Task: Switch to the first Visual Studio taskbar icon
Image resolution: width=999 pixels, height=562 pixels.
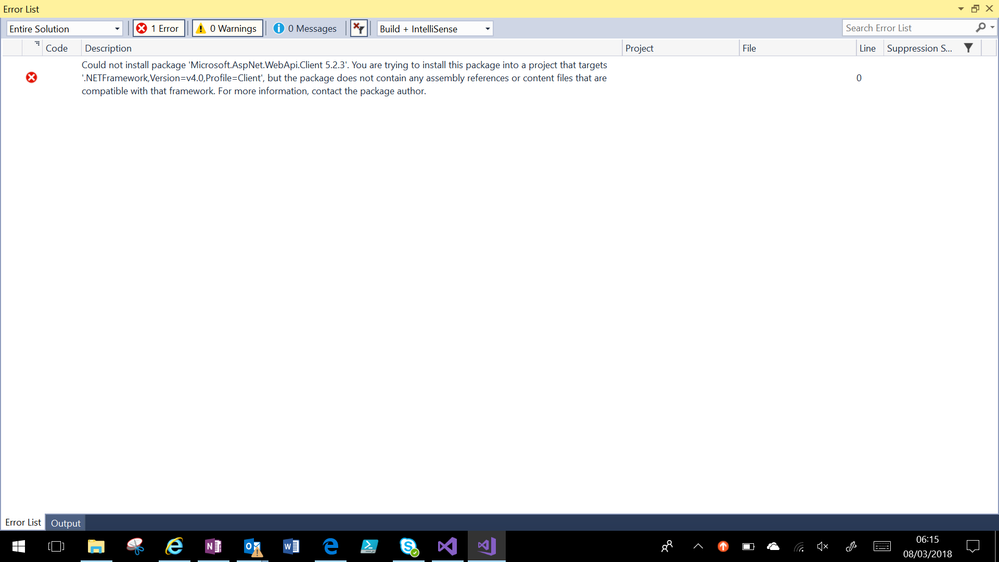Action: [448, 547]
